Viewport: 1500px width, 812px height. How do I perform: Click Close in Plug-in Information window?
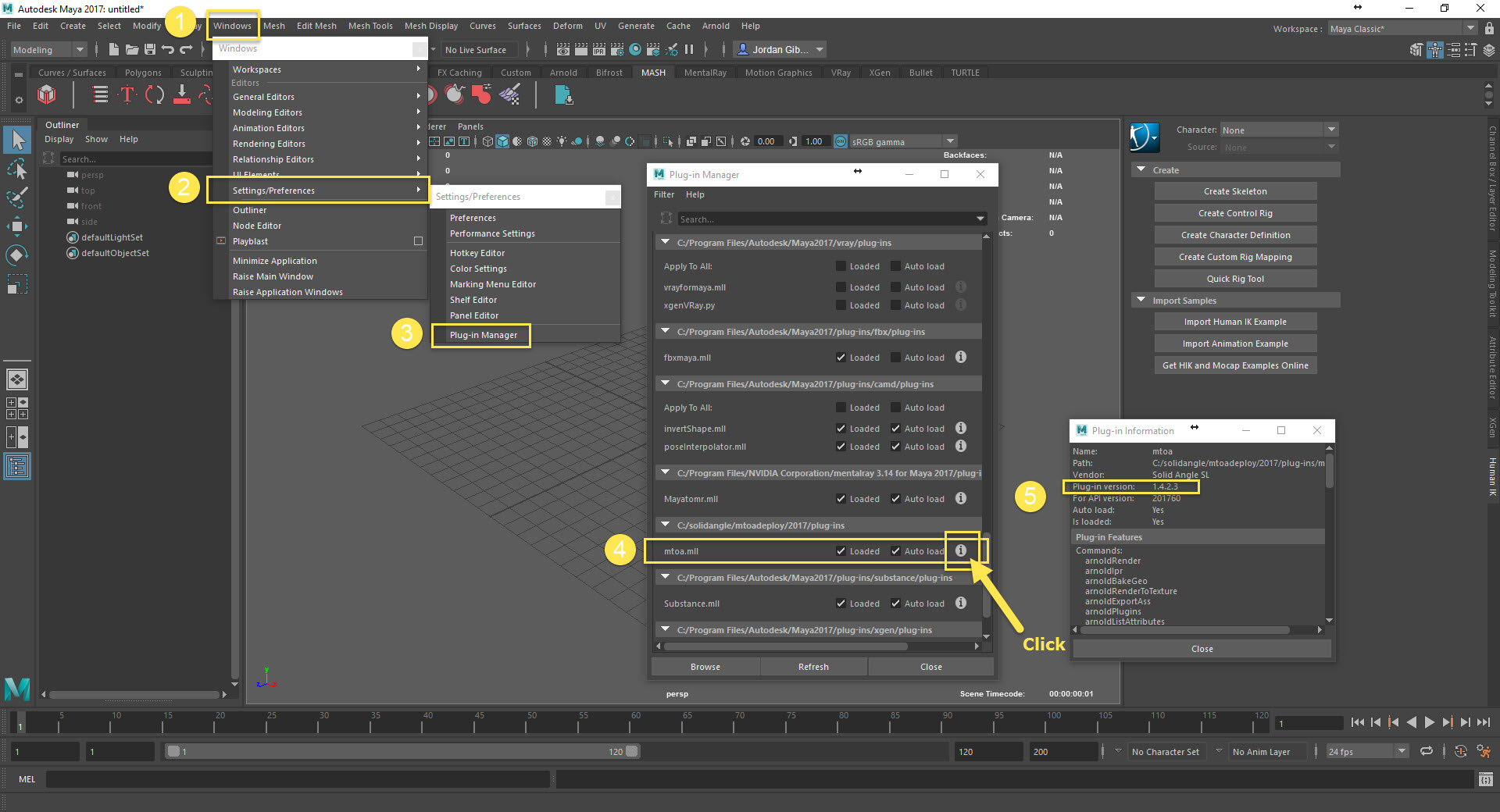pyautogui.click(x=1202, y=649)
